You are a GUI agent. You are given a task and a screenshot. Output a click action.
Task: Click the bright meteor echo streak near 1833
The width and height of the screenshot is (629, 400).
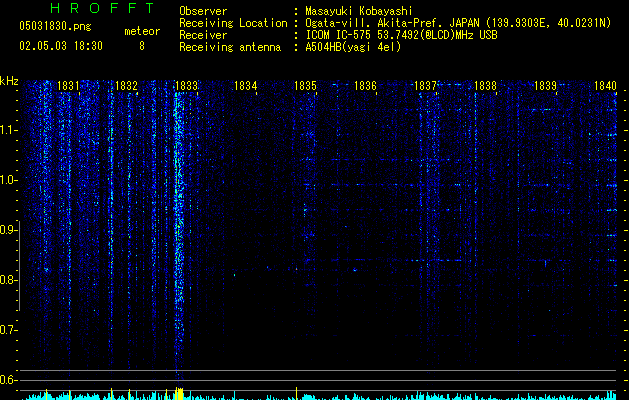[x=179, y=233]
